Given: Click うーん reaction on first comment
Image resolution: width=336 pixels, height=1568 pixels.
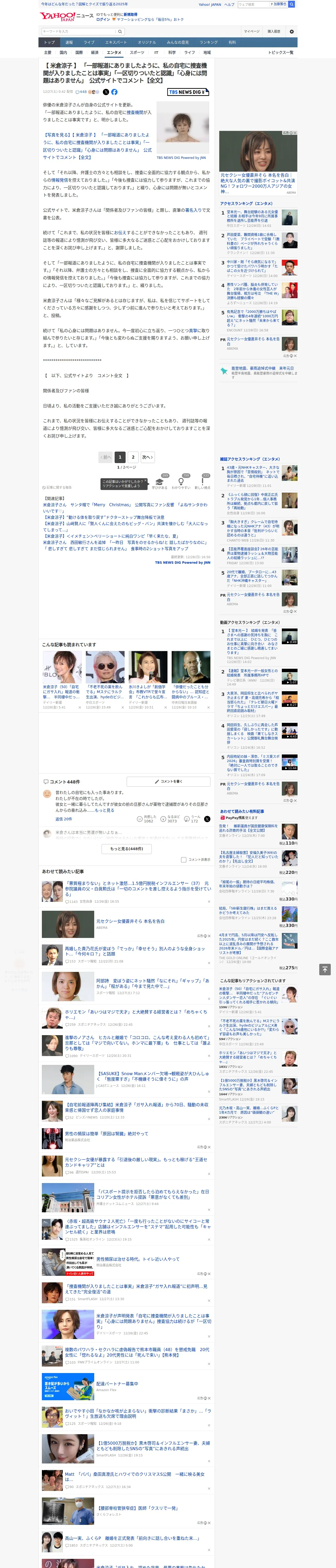Looking at the screenshot, I should [193, 819].
